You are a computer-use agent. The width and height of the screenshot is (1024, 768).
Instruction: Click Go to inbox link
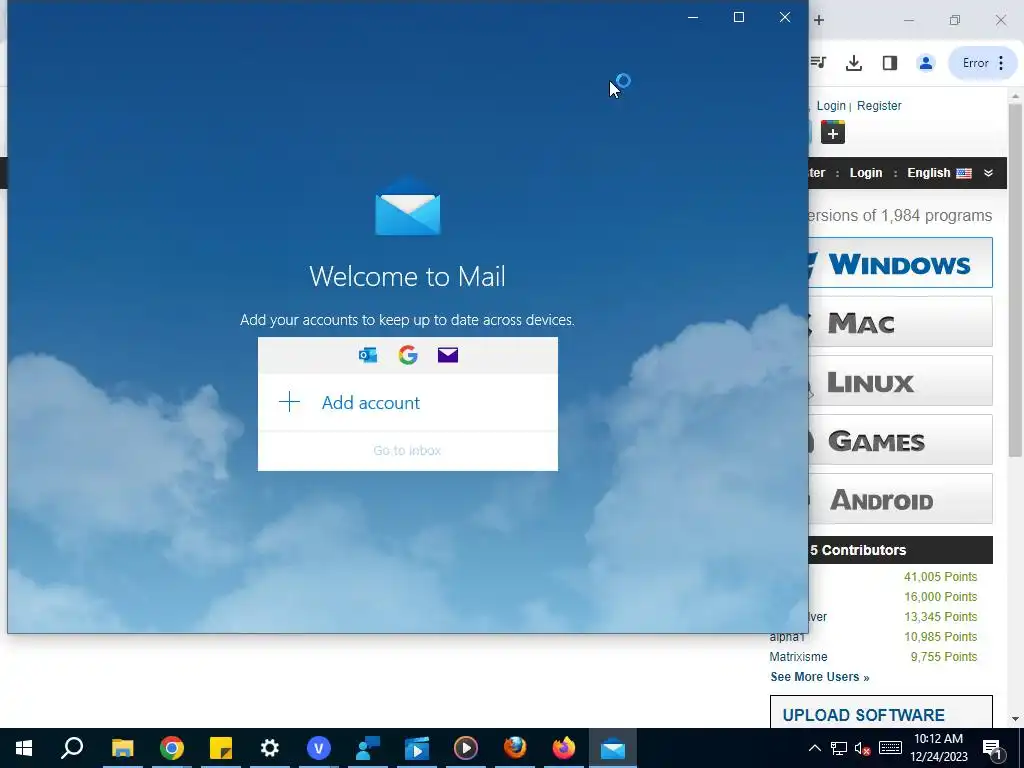click(407, 451)
